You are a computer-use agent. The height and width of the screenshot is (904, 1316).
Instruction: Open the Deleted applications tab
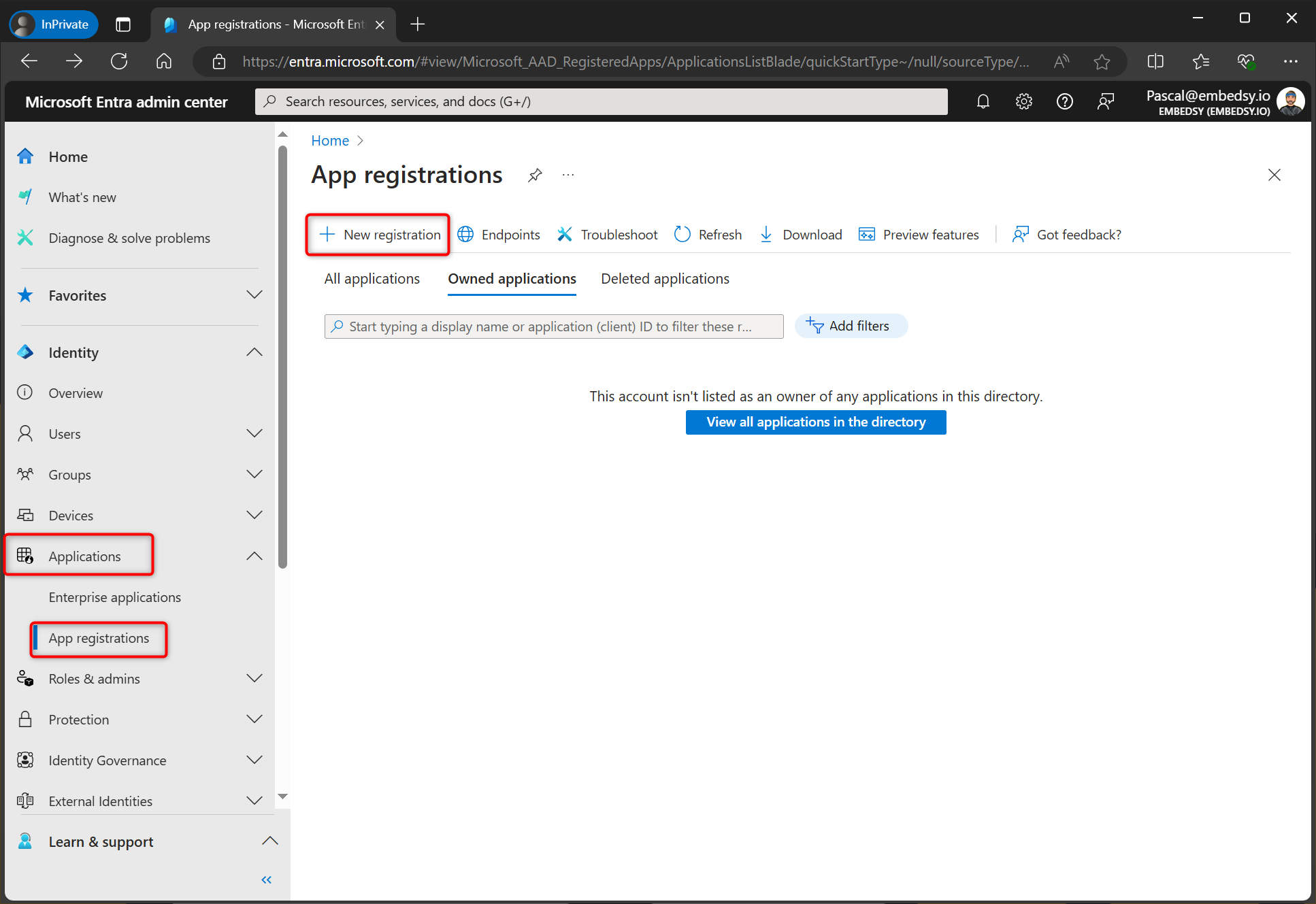665,278
